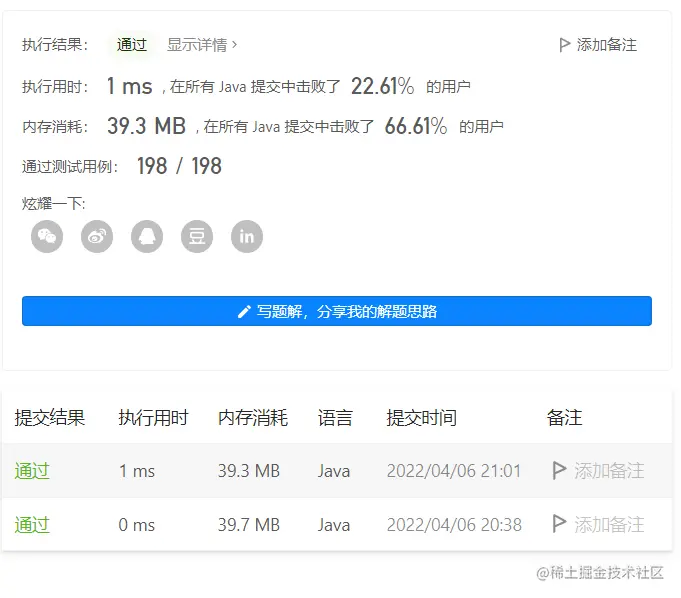
Task: Click the 39.7 MB table cell
Action: [249, 525]
